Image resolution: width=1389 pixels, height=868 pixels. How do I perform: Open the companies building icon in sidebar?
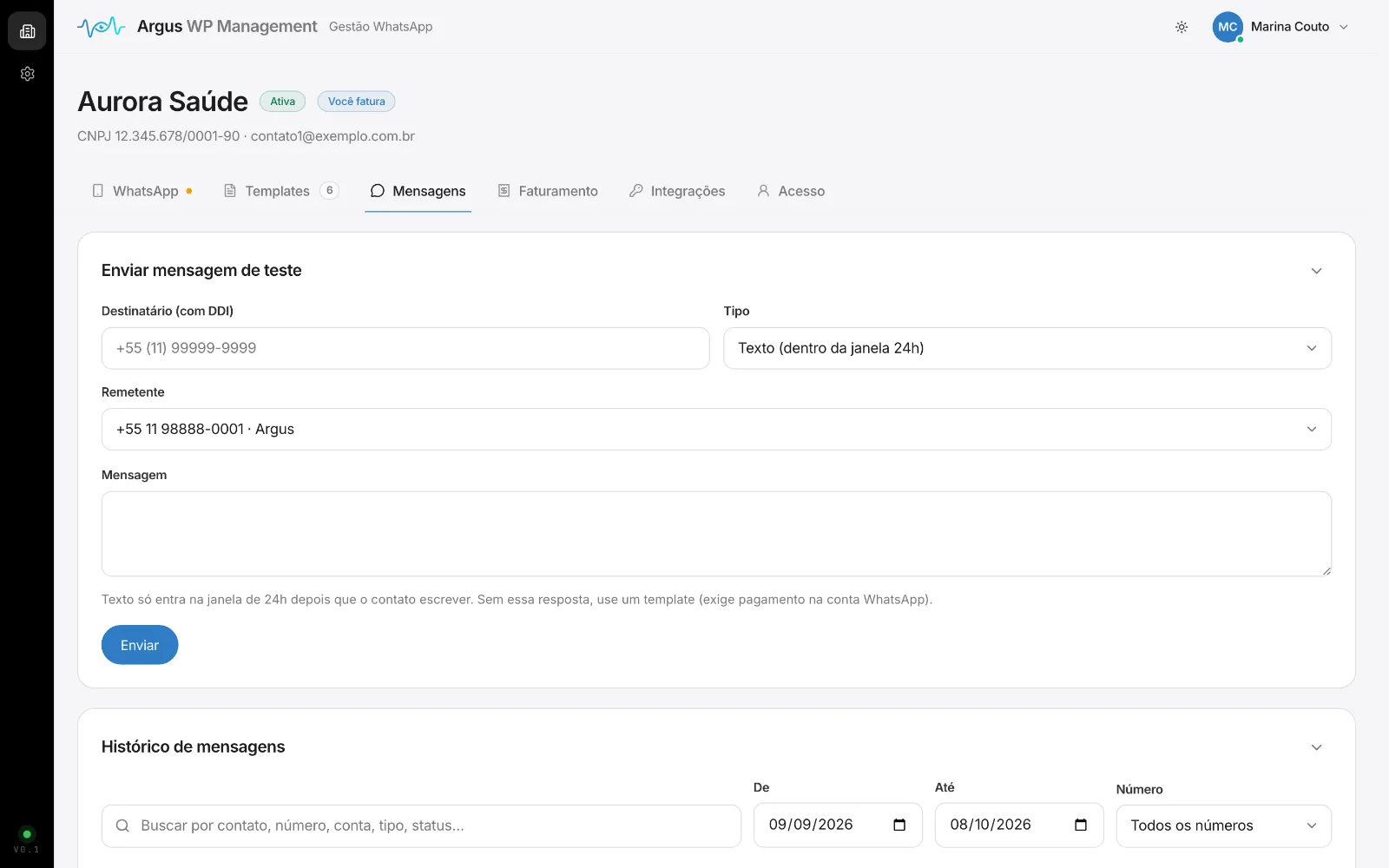click(x=27, y=31)
